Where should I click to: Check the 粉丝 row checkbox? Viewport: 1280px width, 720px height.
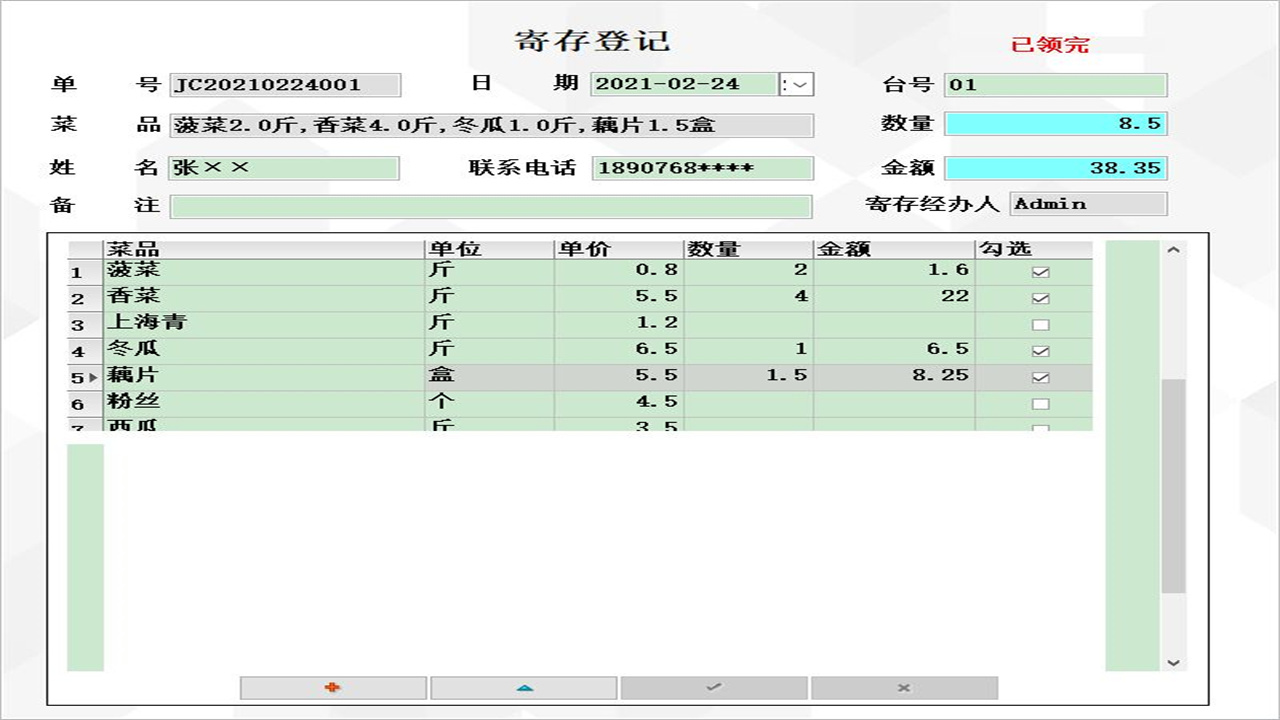1040,404
